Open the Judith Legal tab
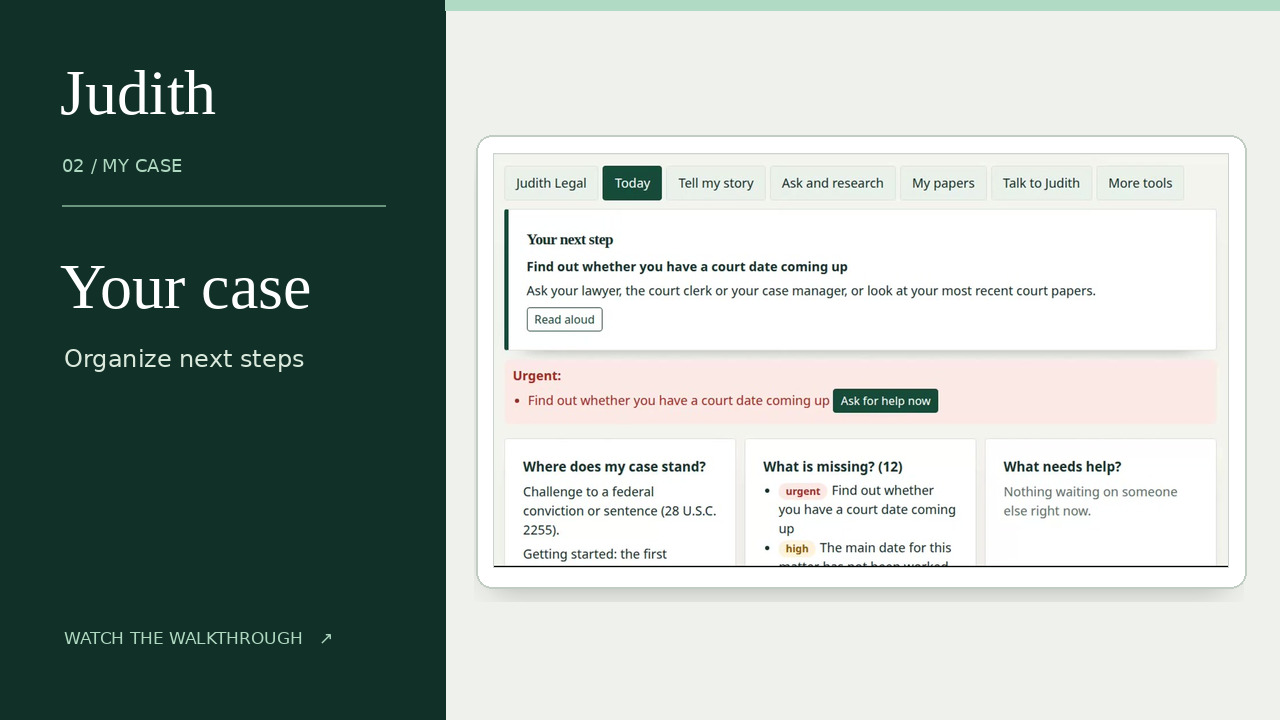Screen dimensions: 1280x720 click(x=551, y=183)
